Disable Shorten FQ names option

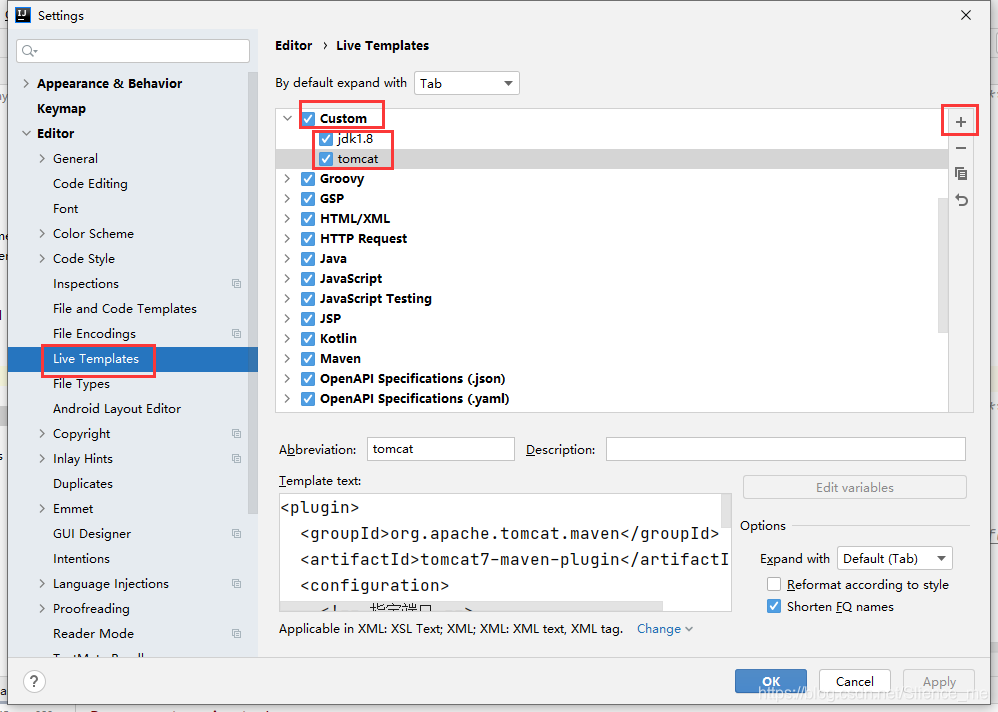coord(774,606)
